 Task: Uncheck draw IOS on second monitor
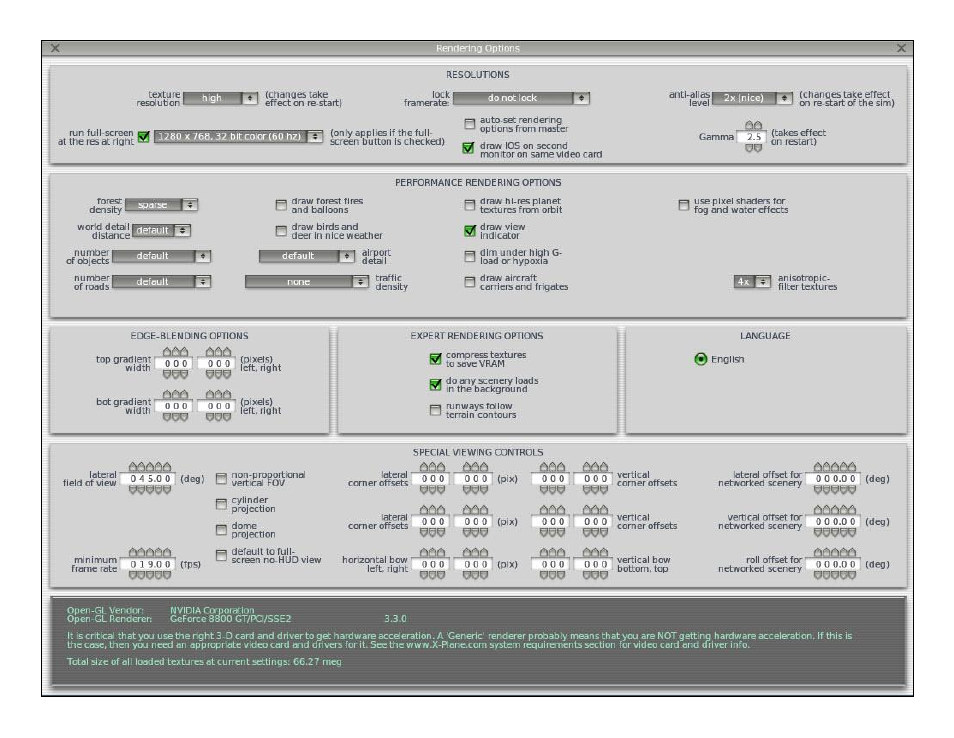pos(468,148)
